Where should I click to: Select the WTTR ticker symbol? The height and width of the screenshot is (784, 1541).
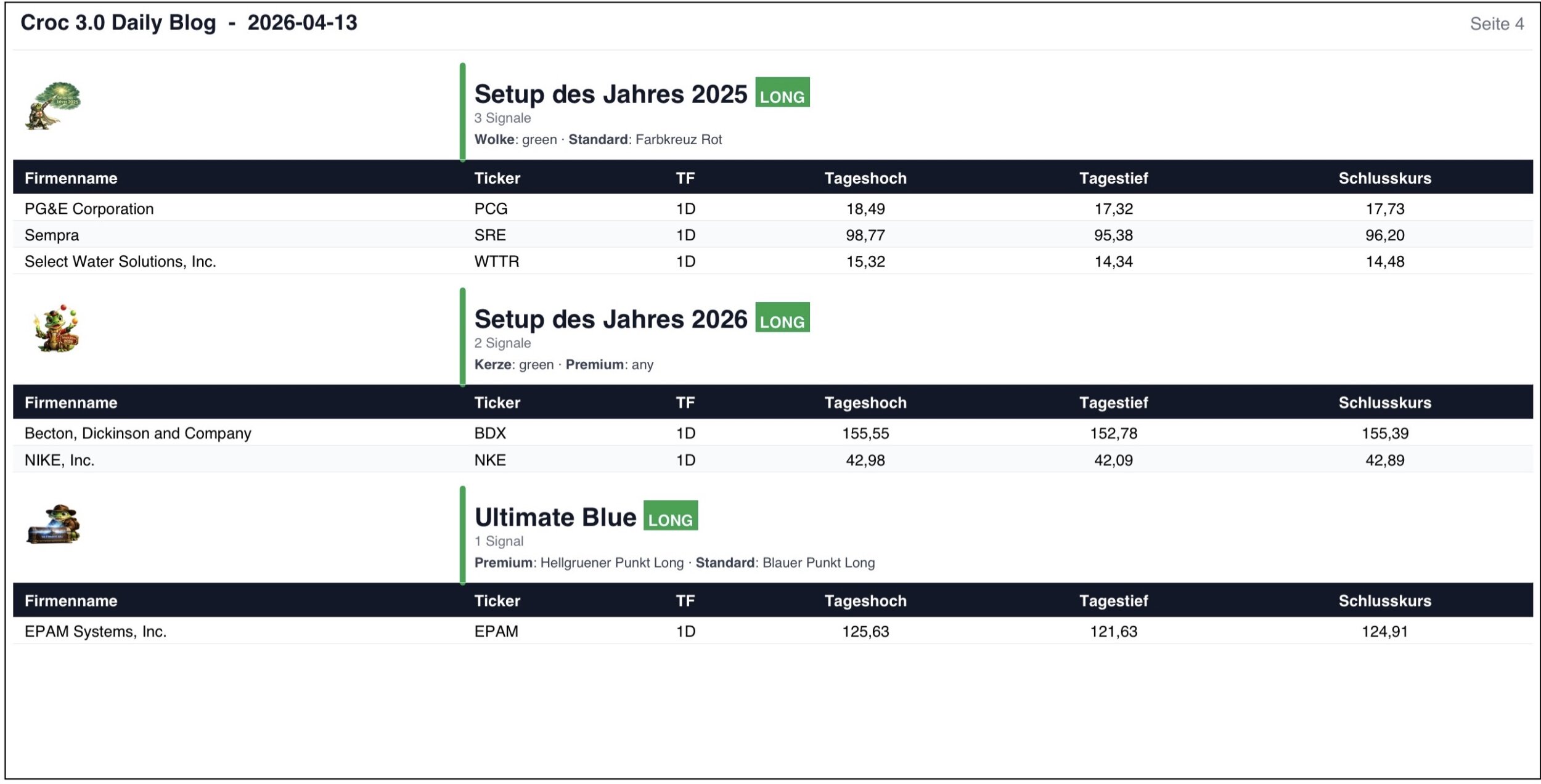coord(496,261)
